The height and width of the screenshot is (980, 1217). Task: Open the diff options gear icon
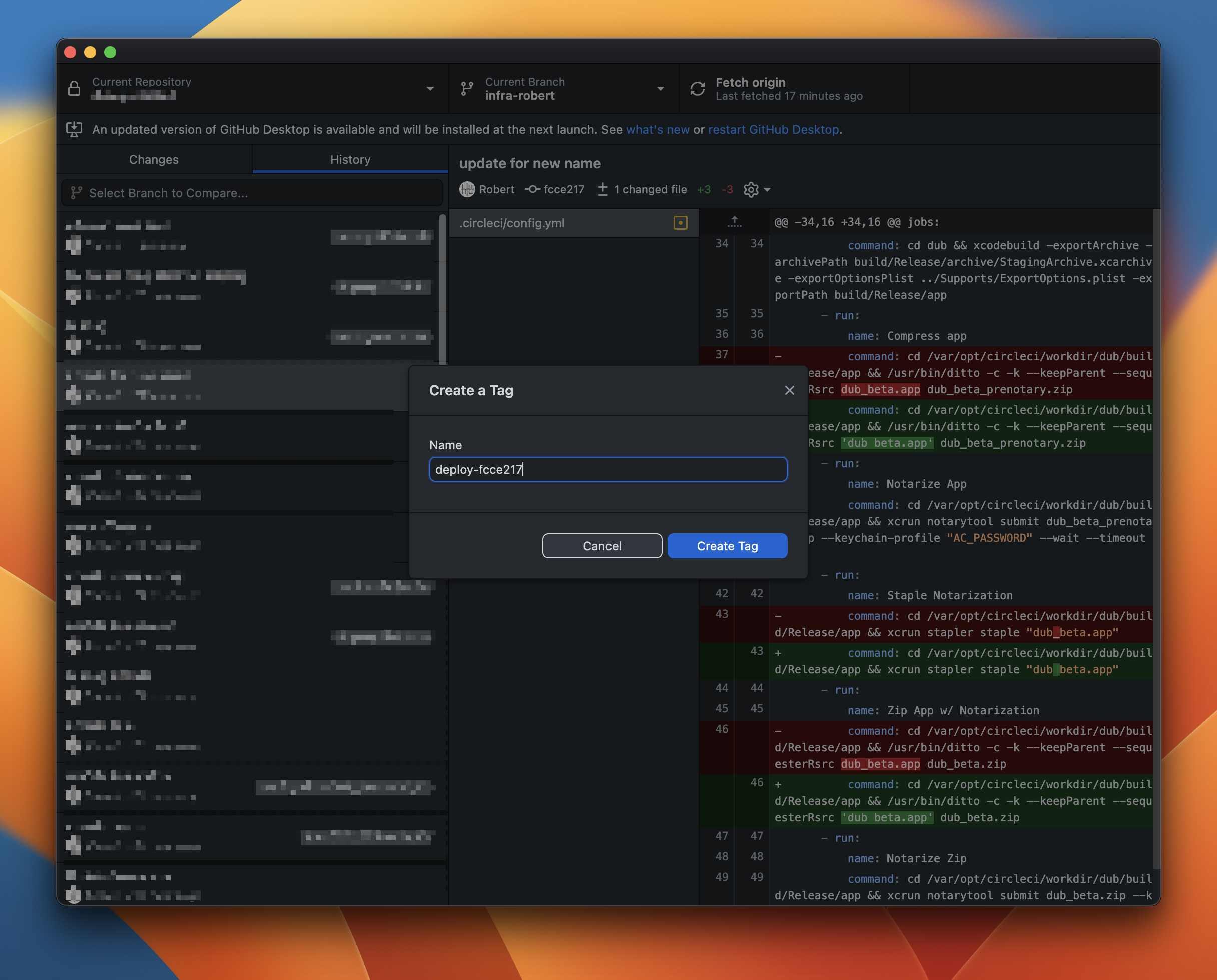(x=750, y=189)
